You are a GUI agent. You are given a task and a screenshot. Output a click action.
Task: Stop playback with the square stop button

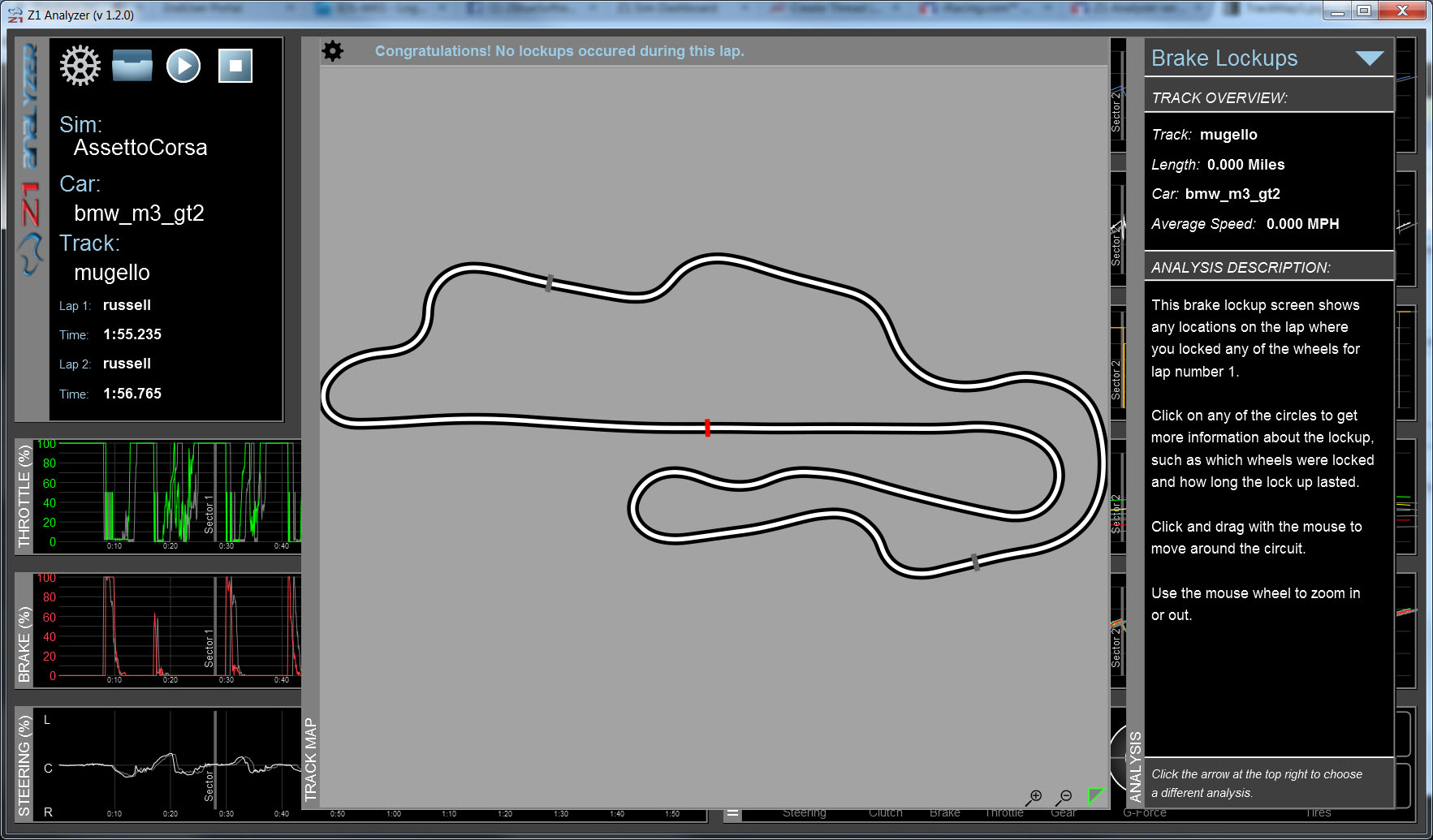pos(235,66)
